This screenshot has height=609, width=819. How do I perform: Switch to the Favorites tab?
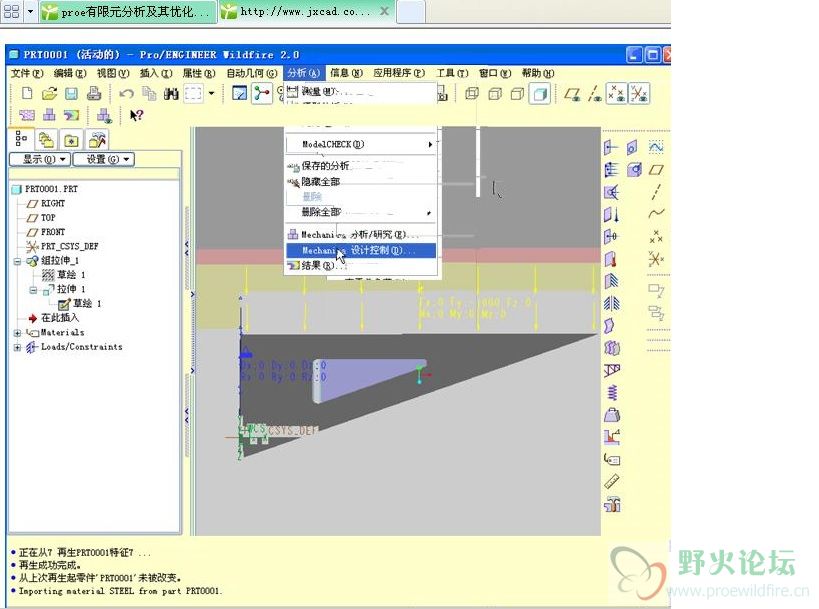pos(71,140)
